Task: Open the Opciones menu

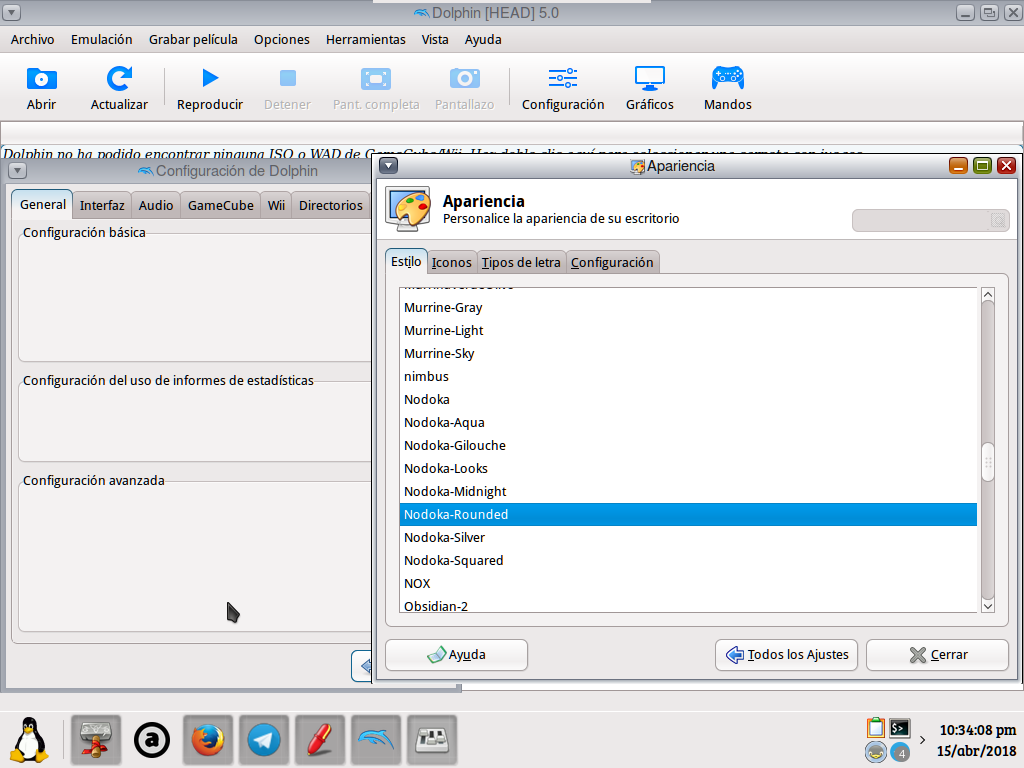Action: pyautogui.click(x=281, y=40)
